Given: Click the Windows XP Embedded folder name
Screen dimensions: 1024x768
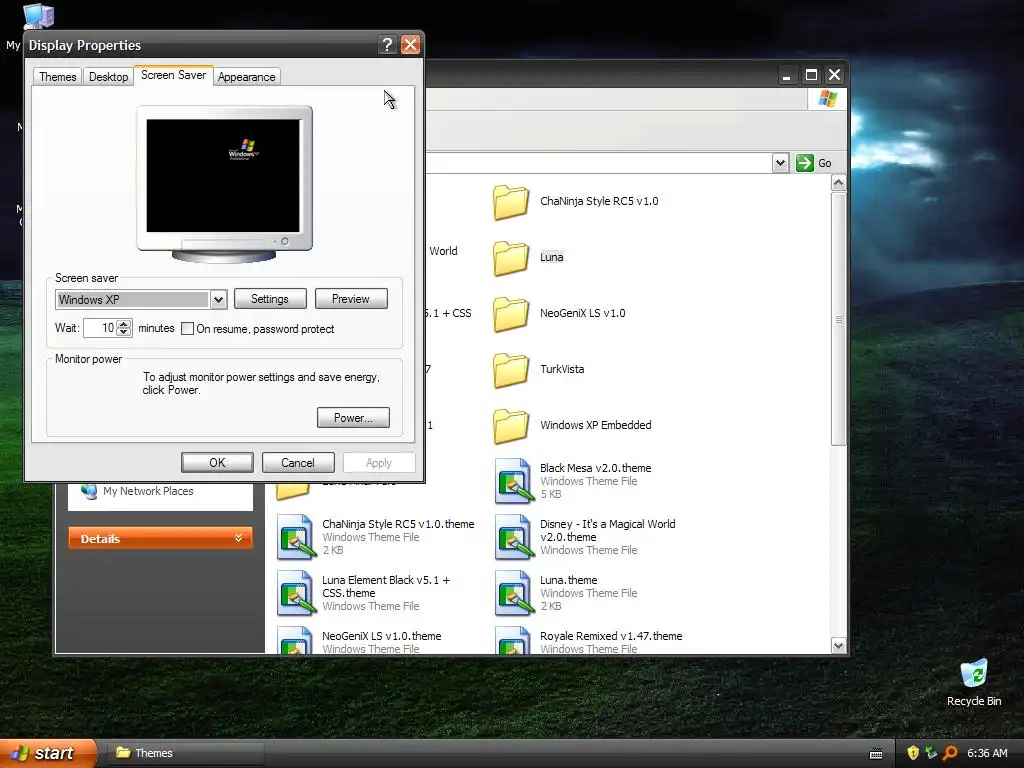Looking at the screenshot, I should coord(596,425).
